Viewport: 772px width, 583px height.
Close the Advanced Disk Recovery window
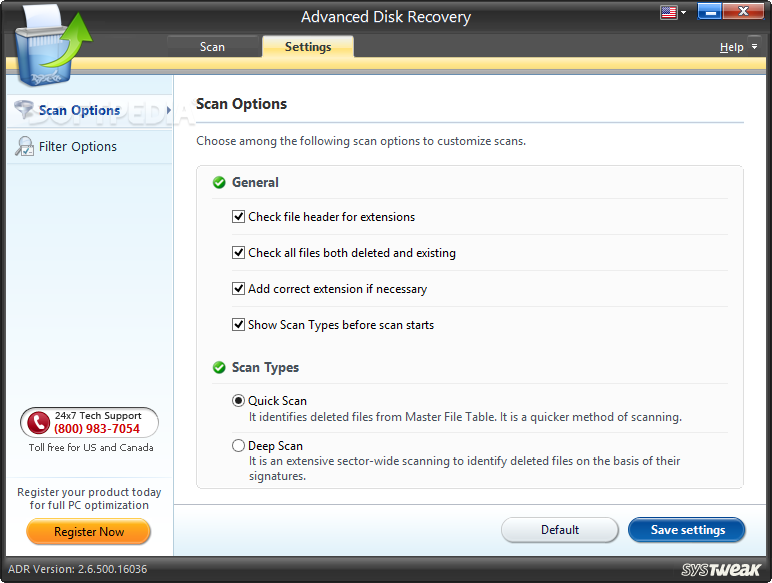pos(743,11)
